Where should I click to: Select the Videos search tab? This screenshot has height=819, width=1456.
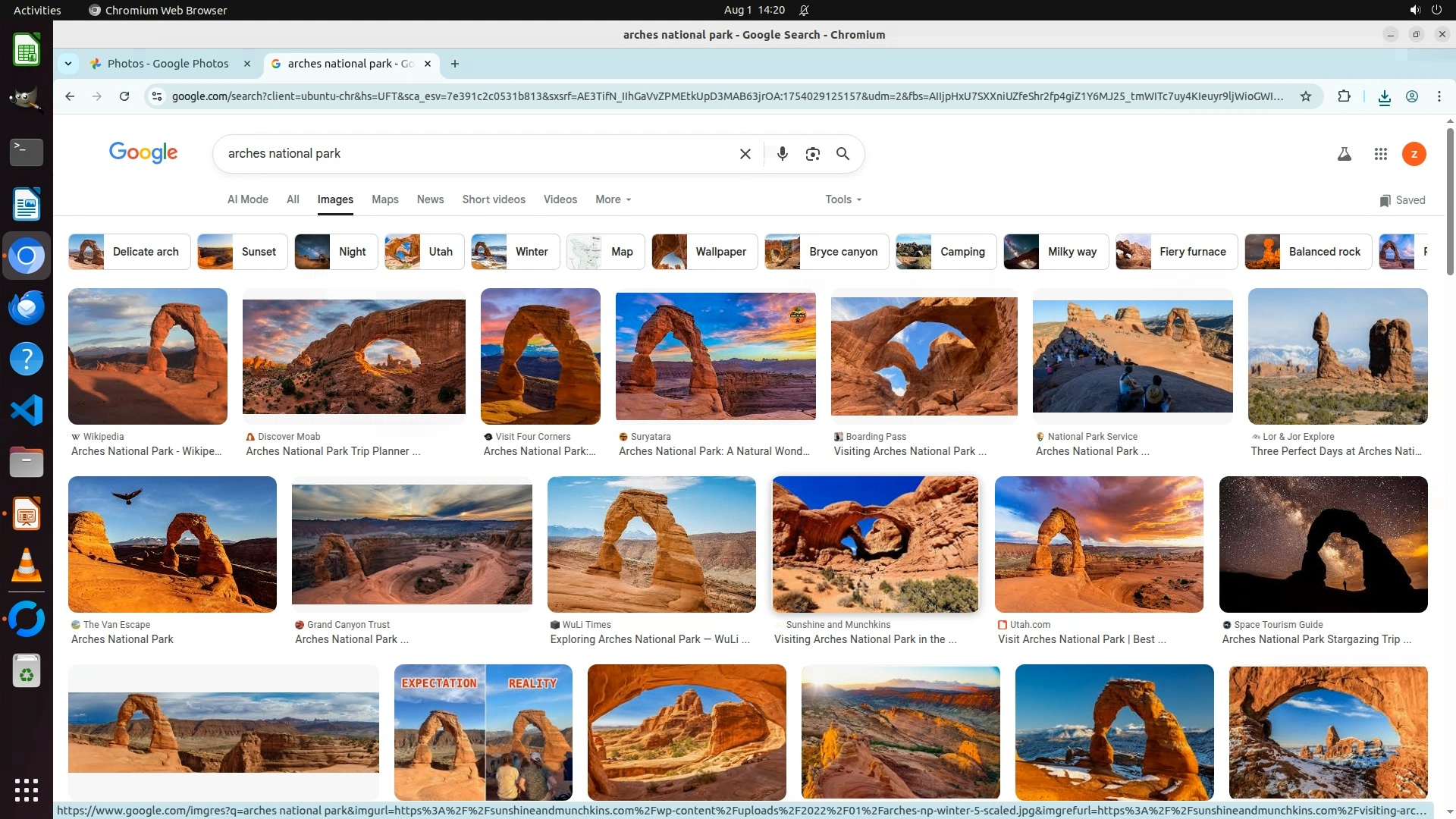coord(560,199)
